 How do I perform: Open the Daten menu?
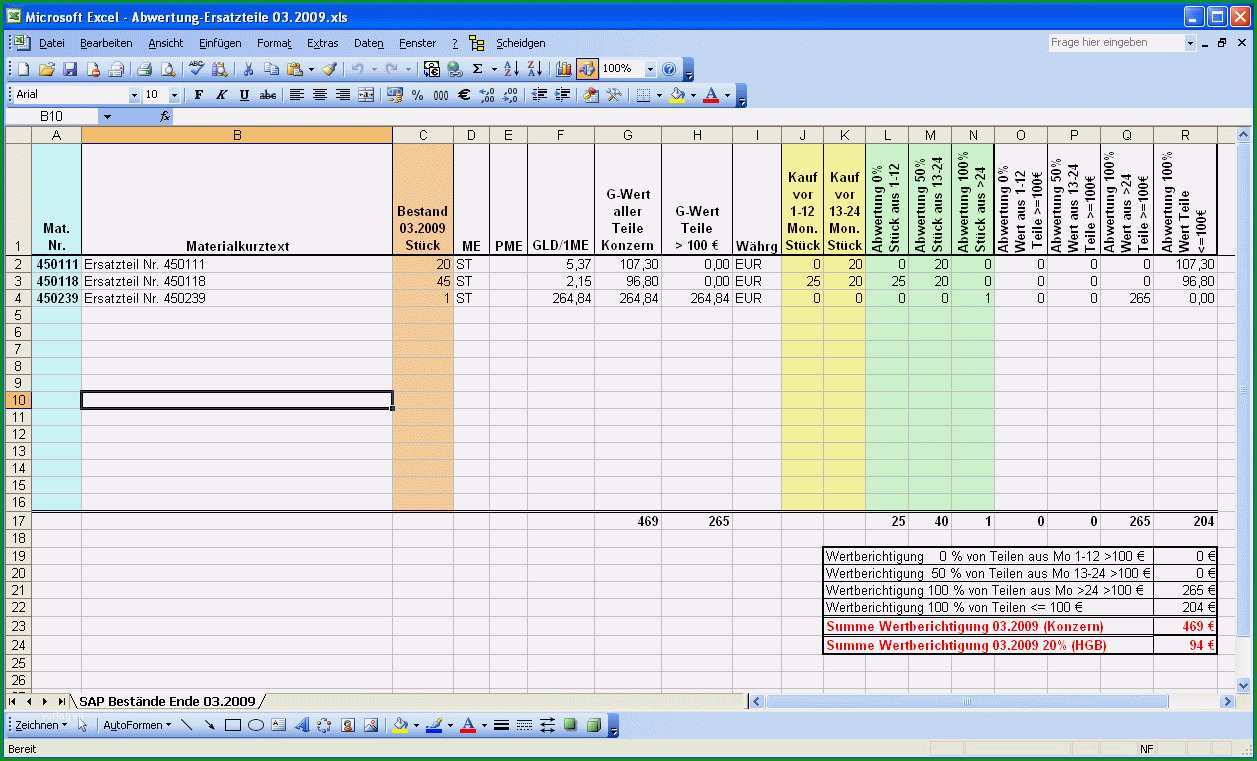coord(369,43)
